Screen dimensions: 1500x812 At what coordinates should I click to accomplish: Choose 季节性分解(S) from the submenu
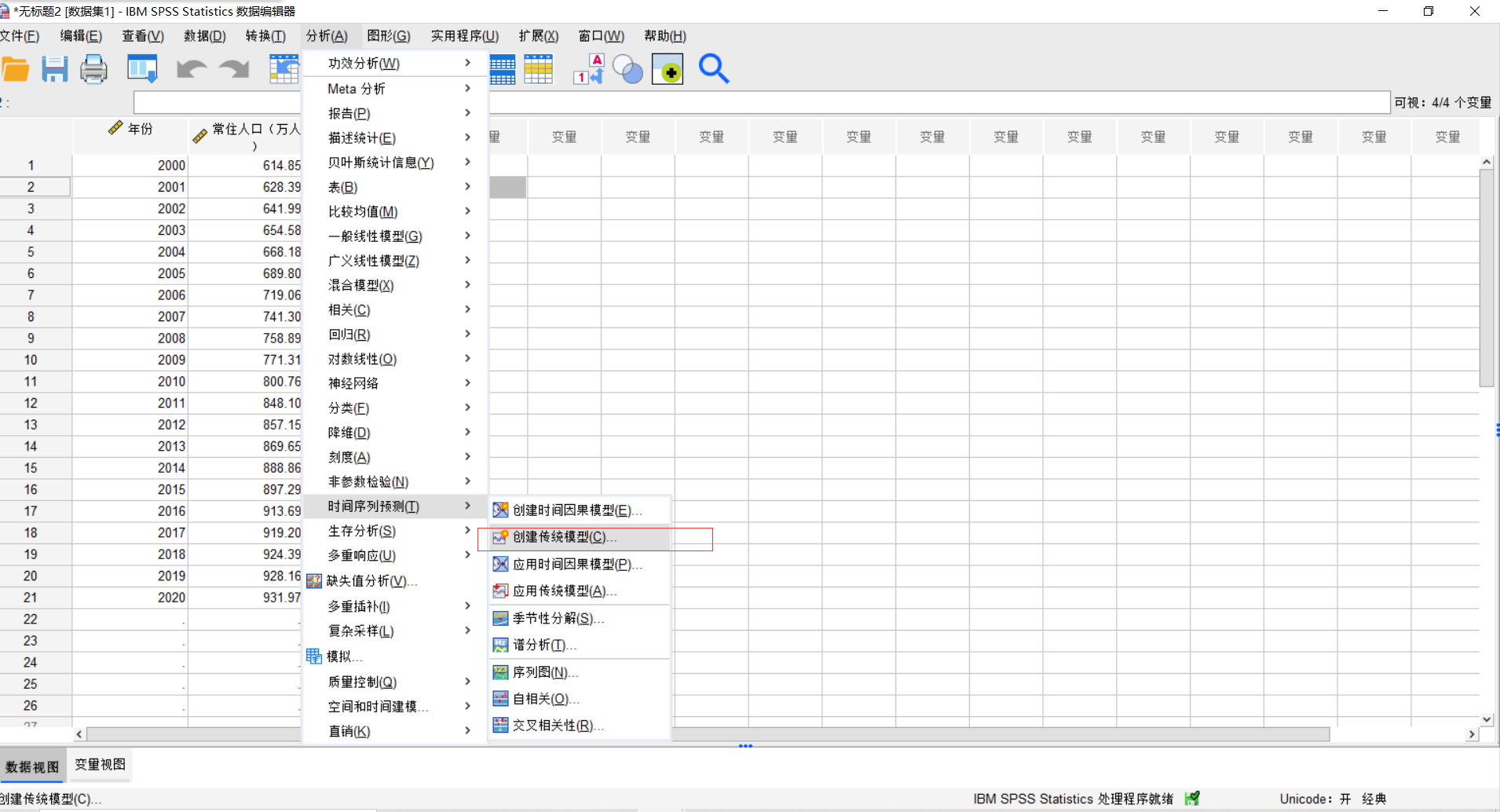click(579, 619)
